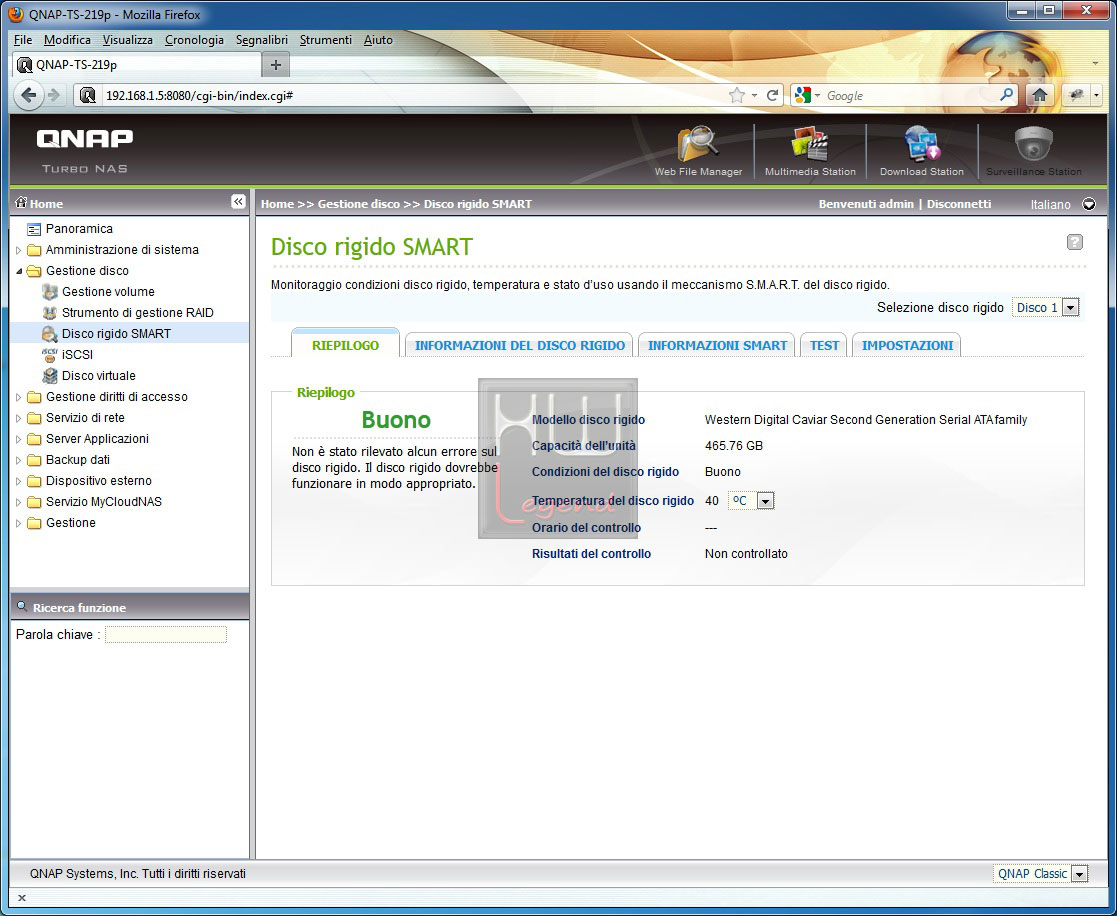Open the Strumenti menu
The height and width of the screenshot is (916, 1117).
coord(326,40)
